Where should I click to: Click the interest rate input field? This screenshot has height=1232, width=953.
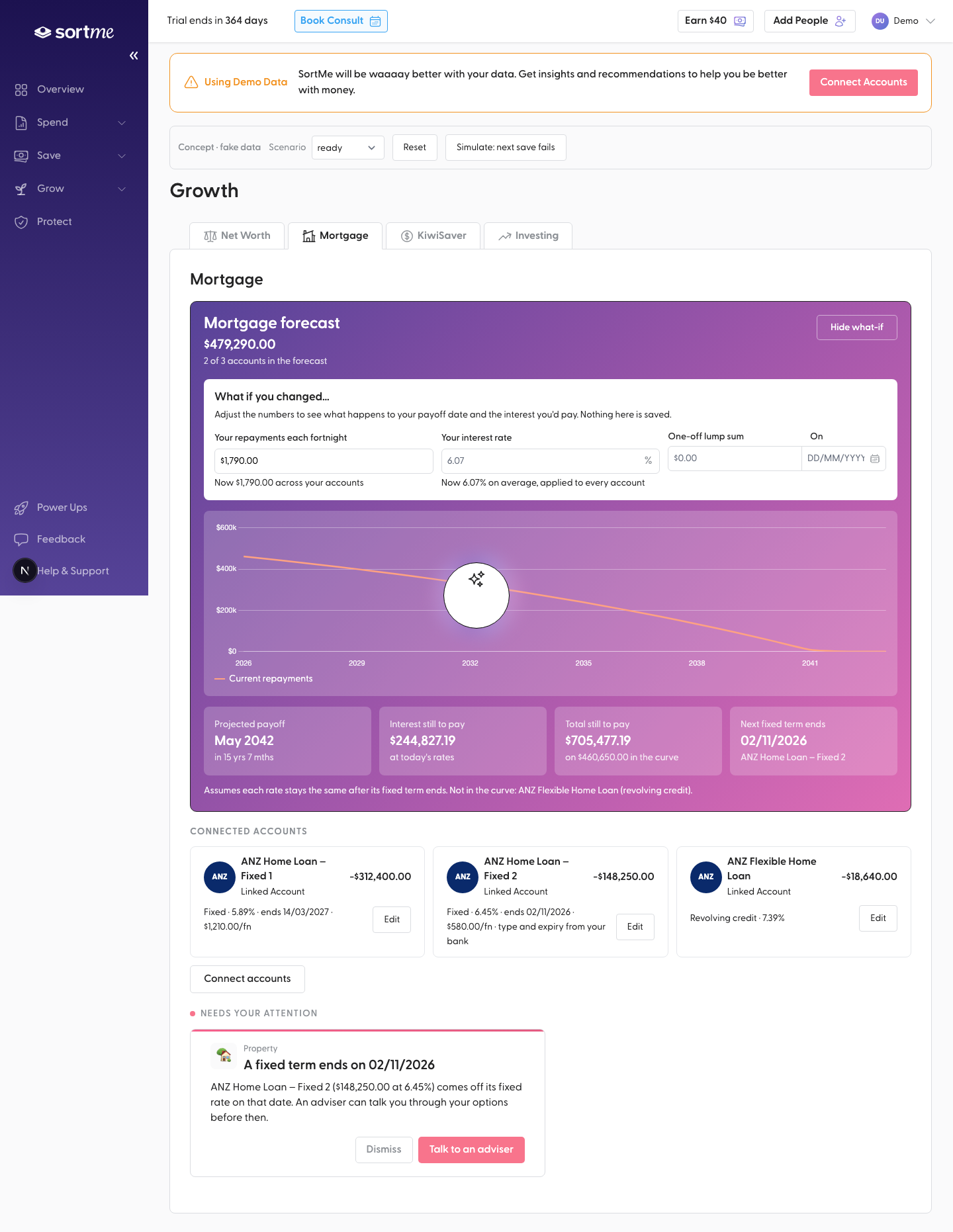[x=551, y=461]
